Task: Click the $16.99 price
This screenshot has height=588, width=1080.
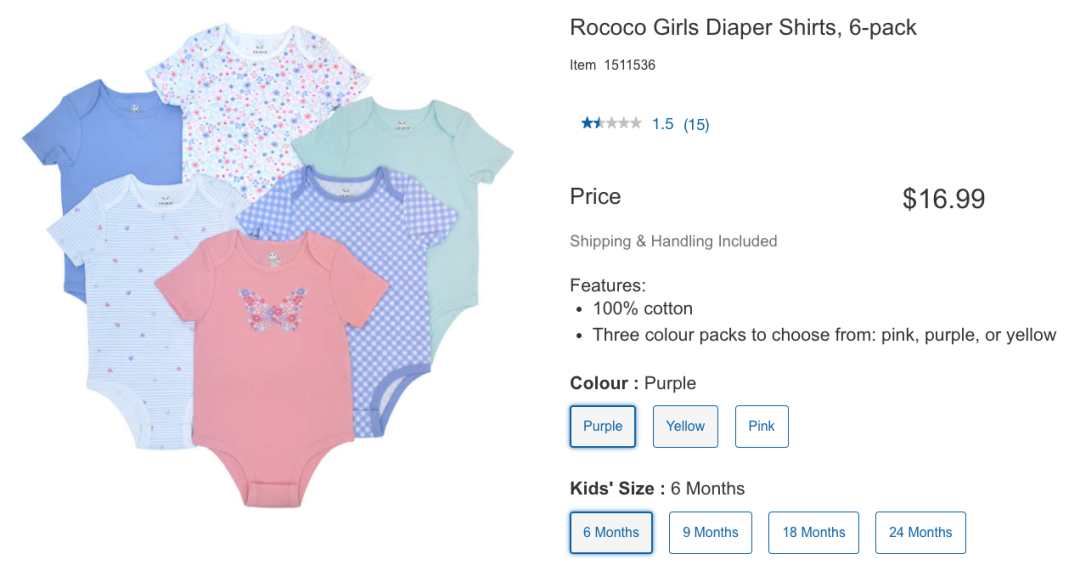Action: 943,198
